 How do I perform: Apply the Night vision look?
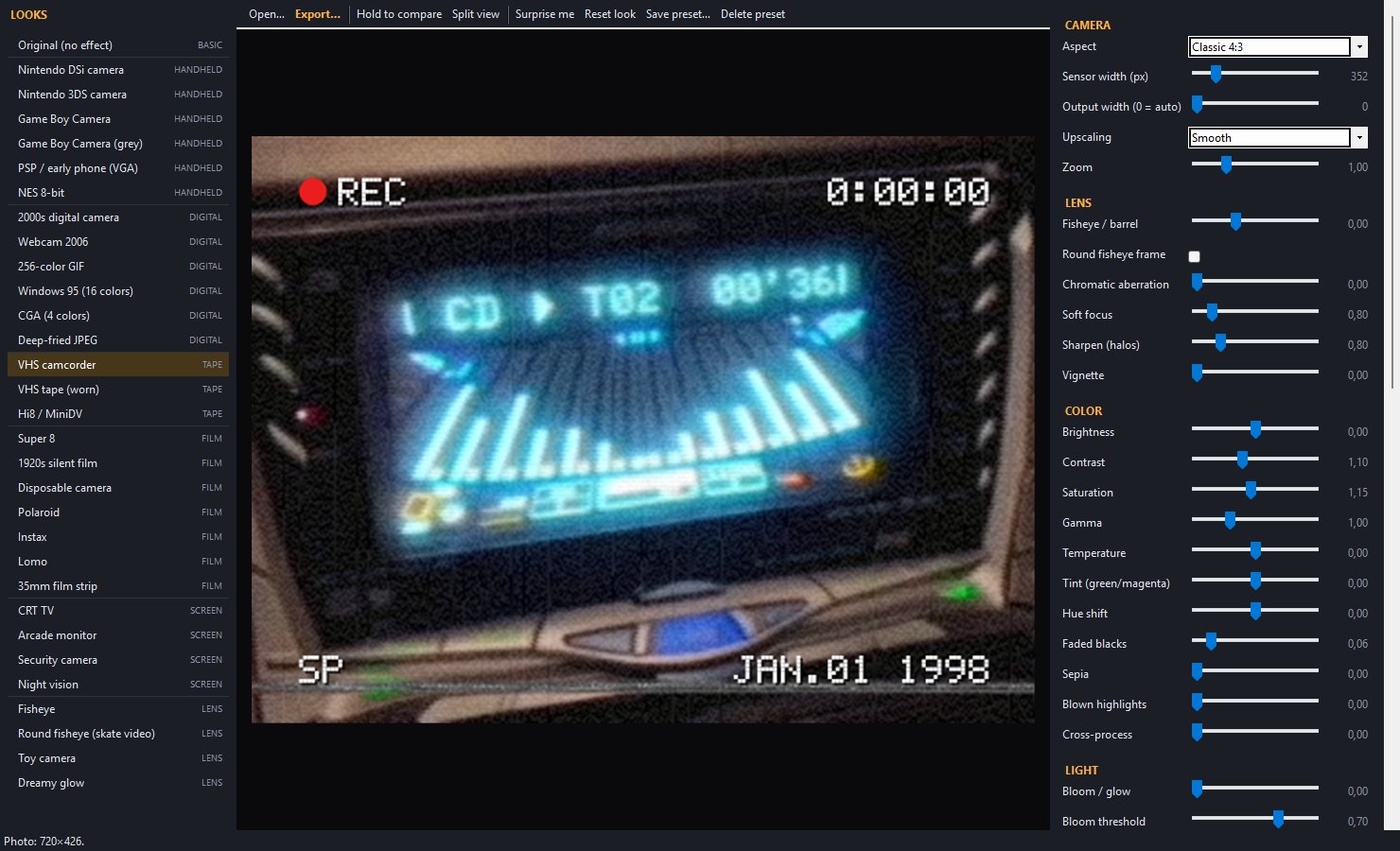coord(118,685)
